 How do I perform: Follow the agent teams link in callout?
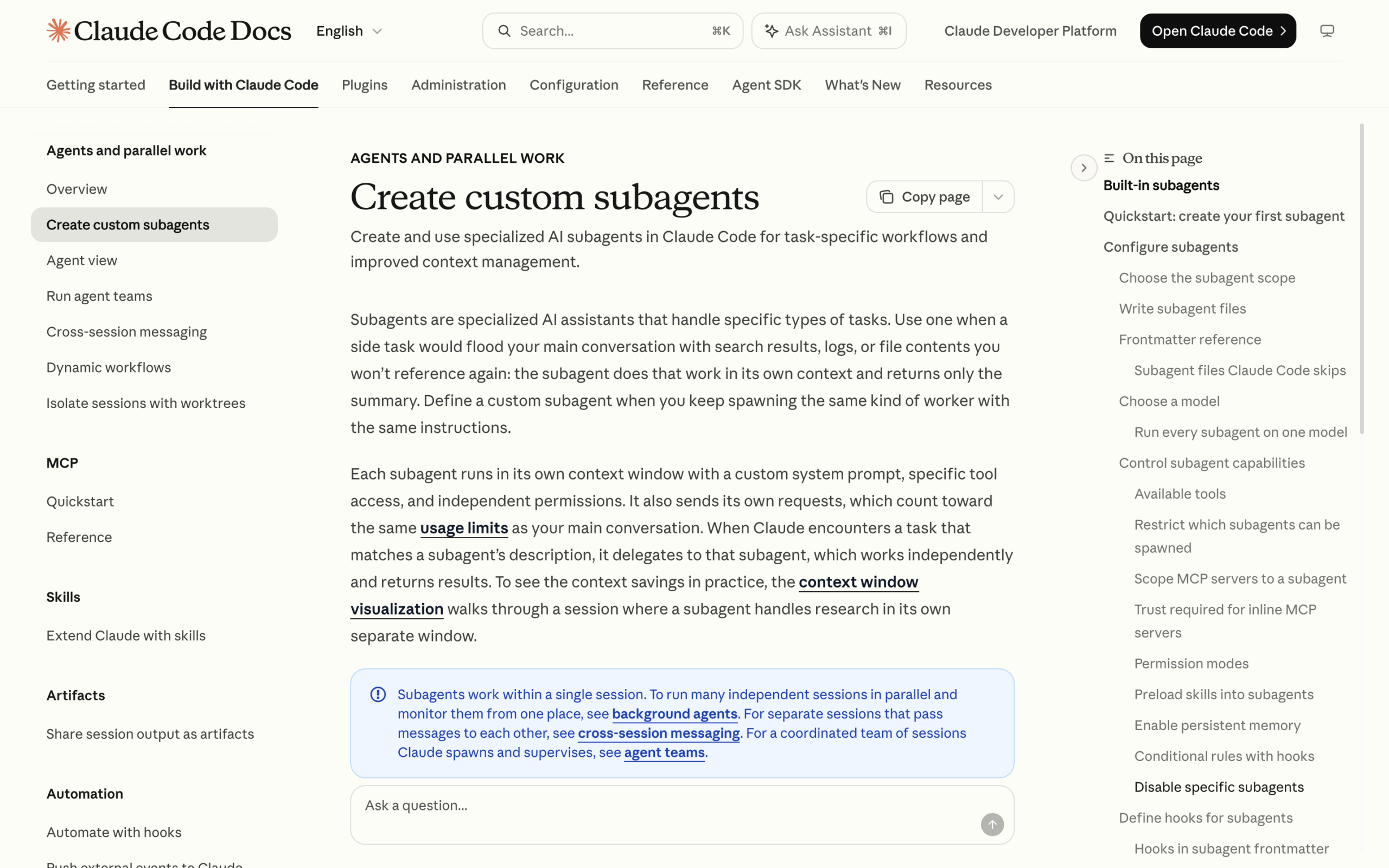tap(664, 752)
